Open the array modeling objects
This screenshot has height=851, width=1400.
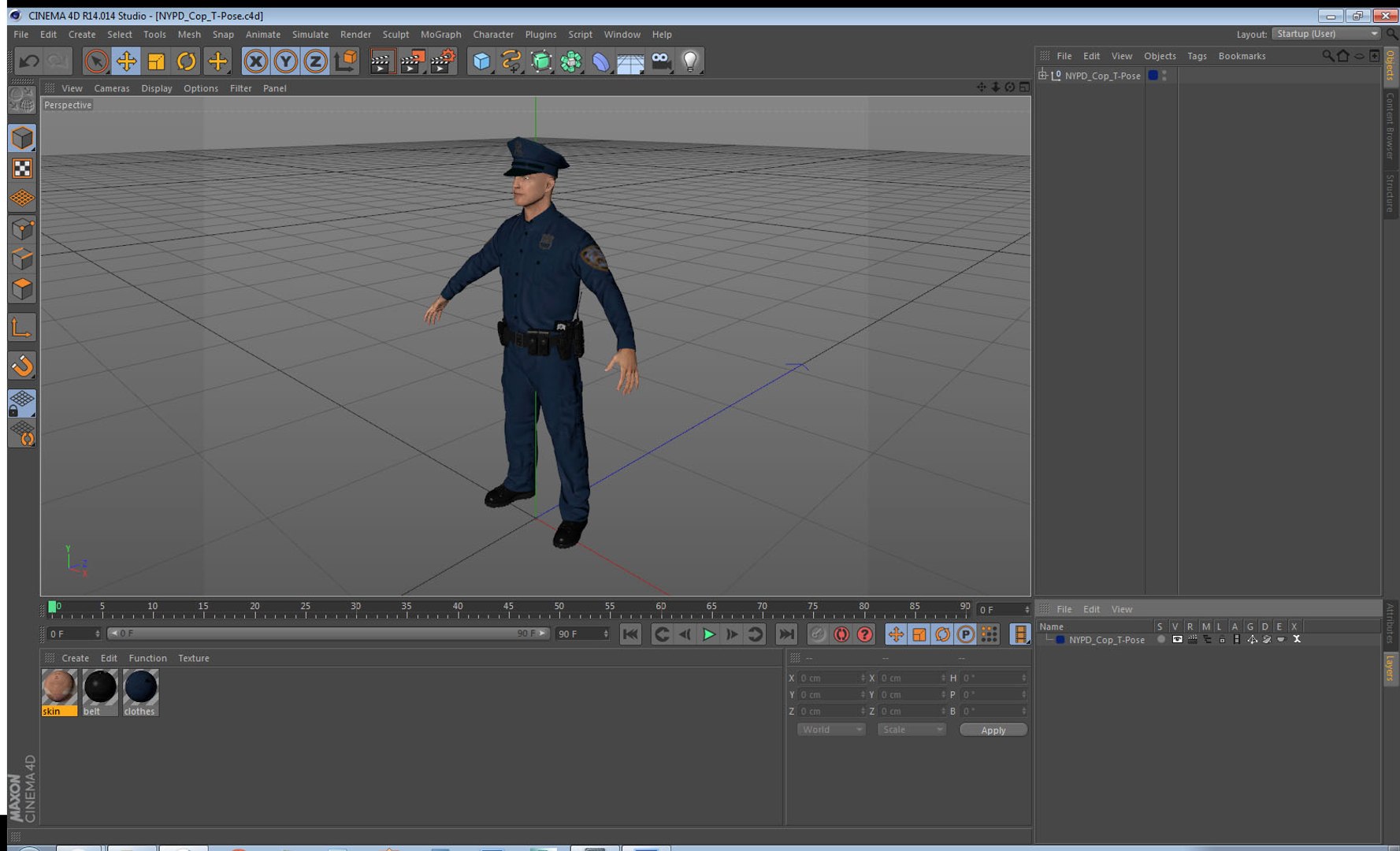570,61
